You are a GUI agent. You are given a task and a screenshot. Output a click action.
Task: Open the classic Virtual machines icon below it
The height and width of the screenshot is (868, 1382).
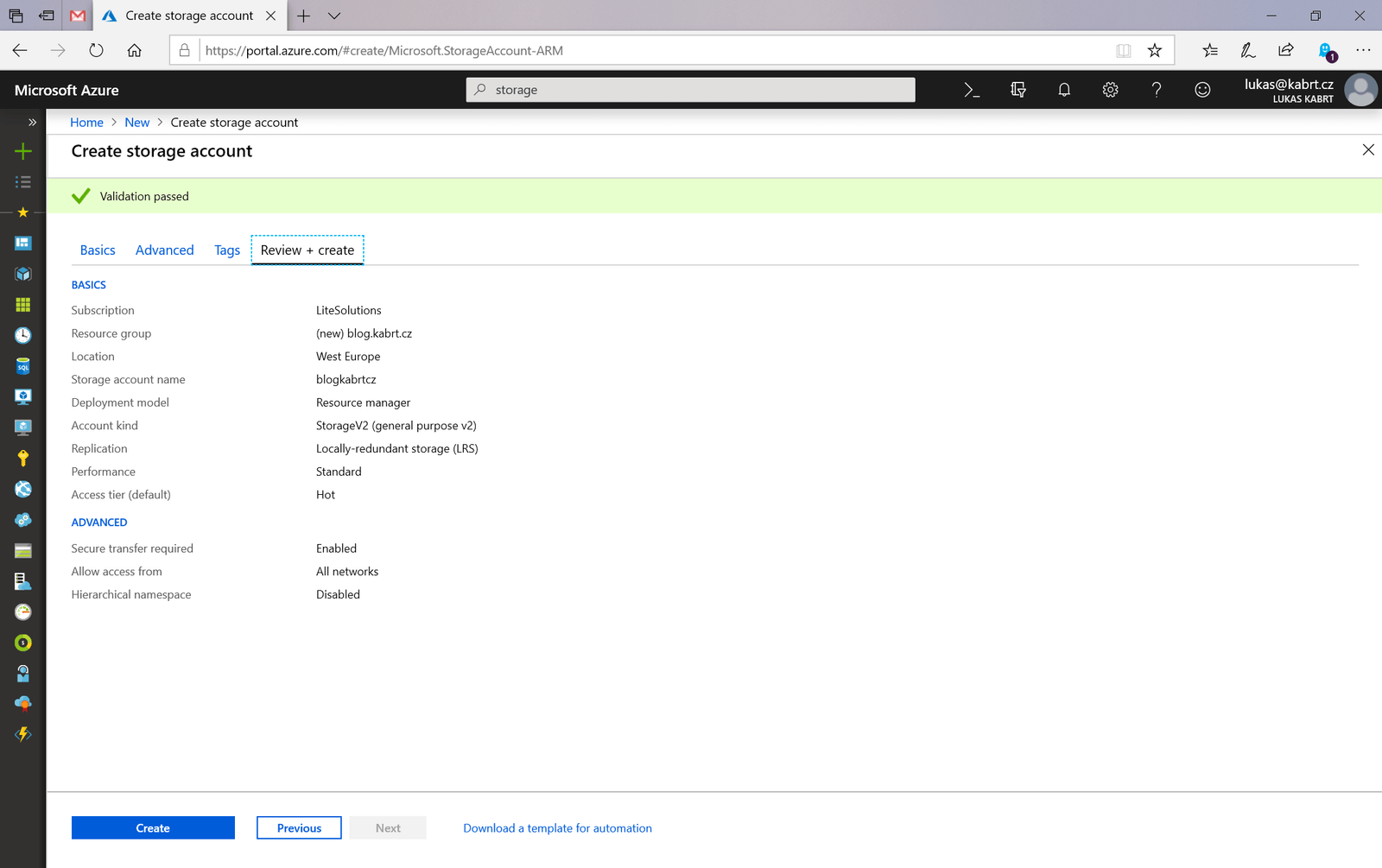(x=23, y=428)
